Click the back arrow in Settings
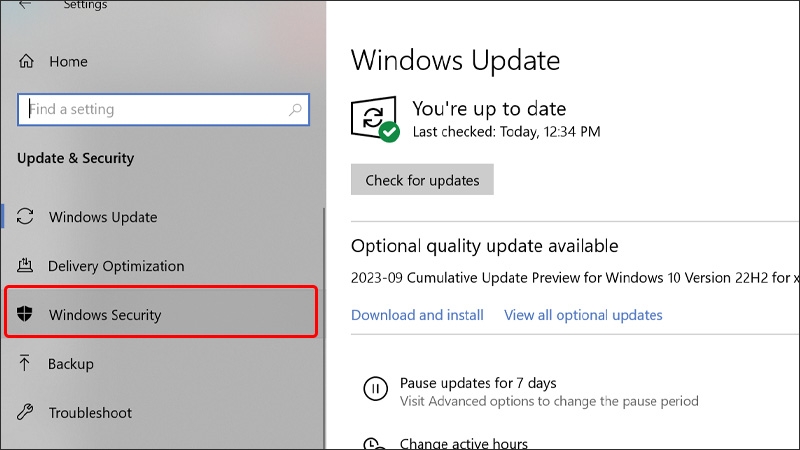This screenshot has height=450, width=800. pyautogui.click(x=25, y=5)
